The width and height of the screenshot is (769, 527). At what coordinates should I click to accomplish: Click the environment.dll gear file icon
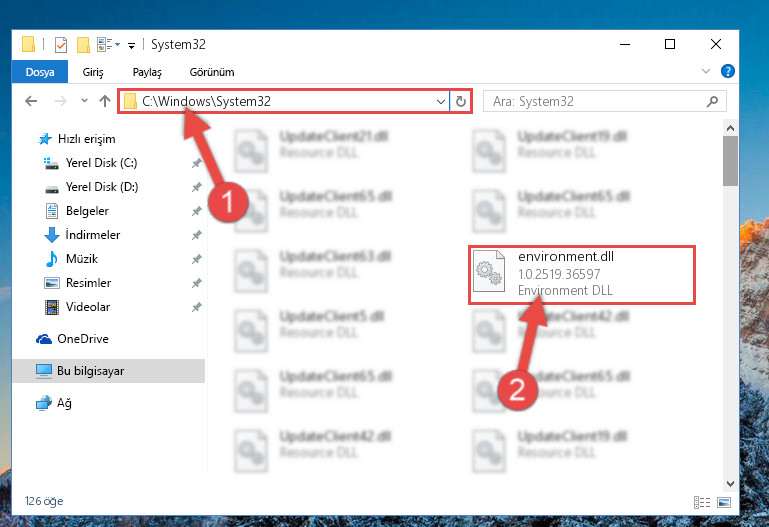coord(489,271)
